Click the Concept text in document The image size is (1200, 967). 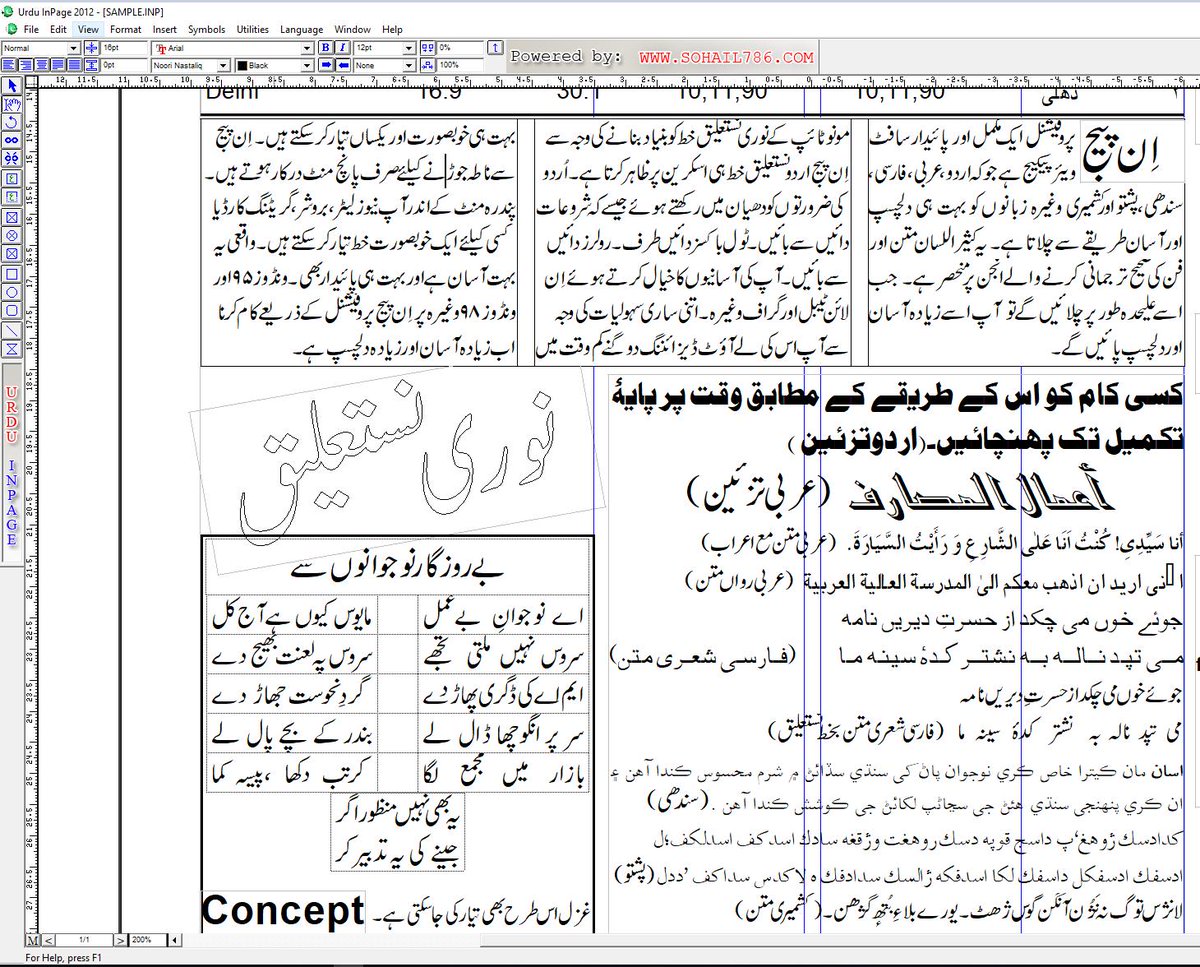[283, 911]
